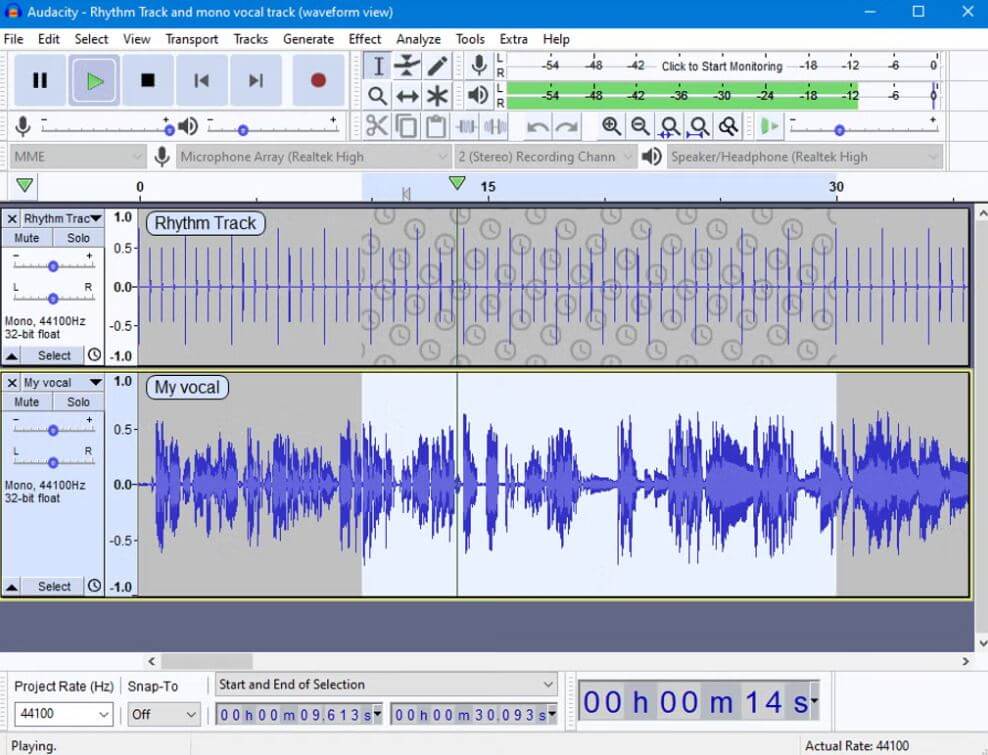Zoom out with the minus magnifier
988x755 pixels.
[640, 126]
